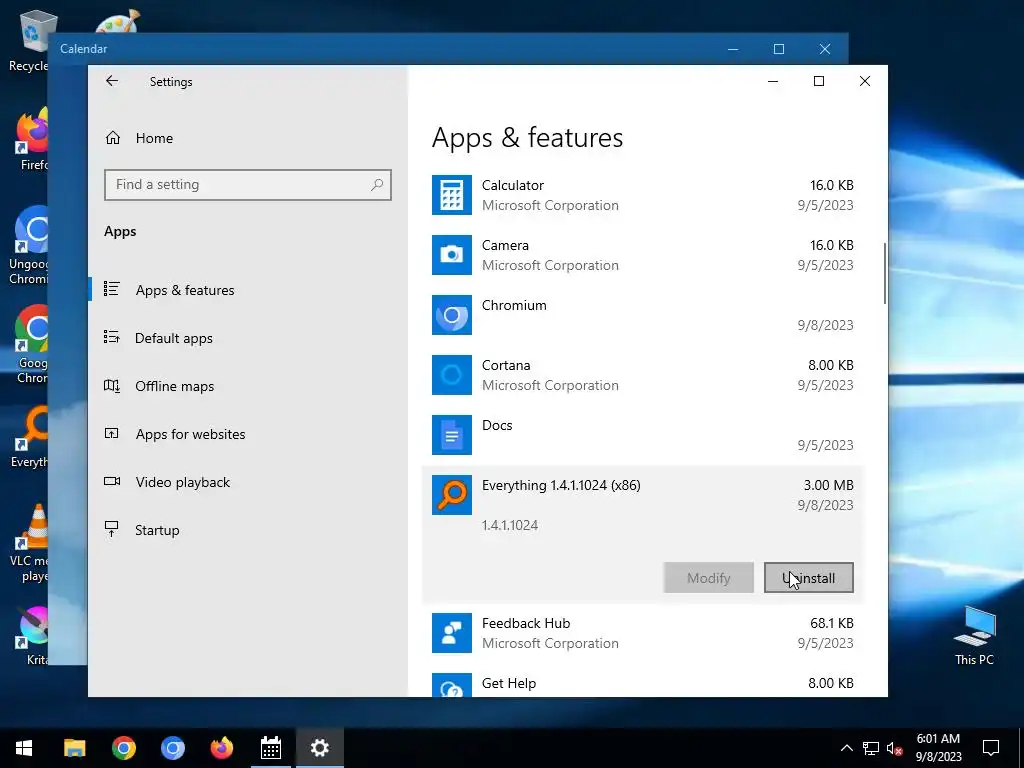
Task: Click the search magnifier in Find a setting
Action: click(377, 185)
